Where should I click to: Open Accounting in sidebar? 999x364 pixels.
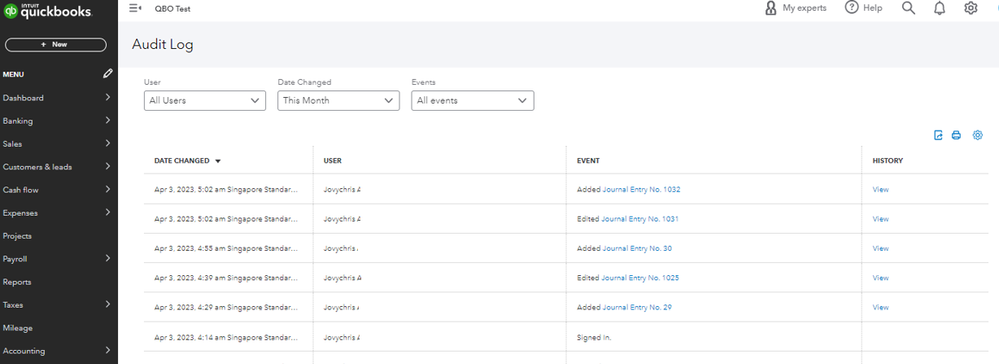coord(24,351)
